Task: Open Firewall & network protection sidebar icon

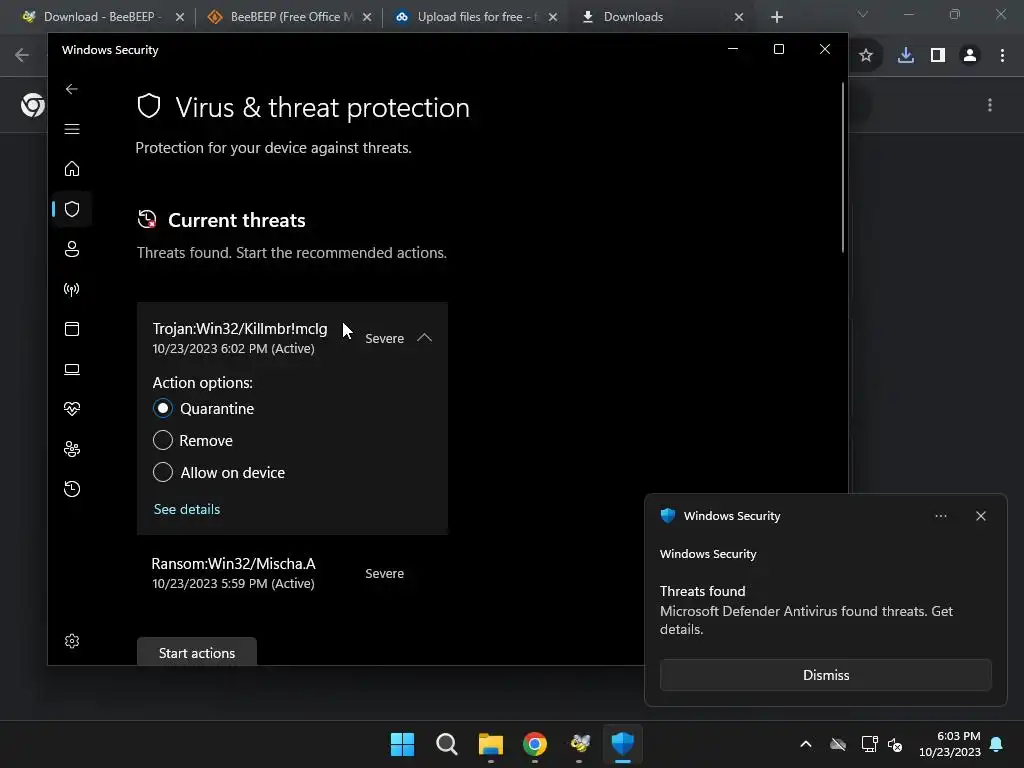Action: 72,289
